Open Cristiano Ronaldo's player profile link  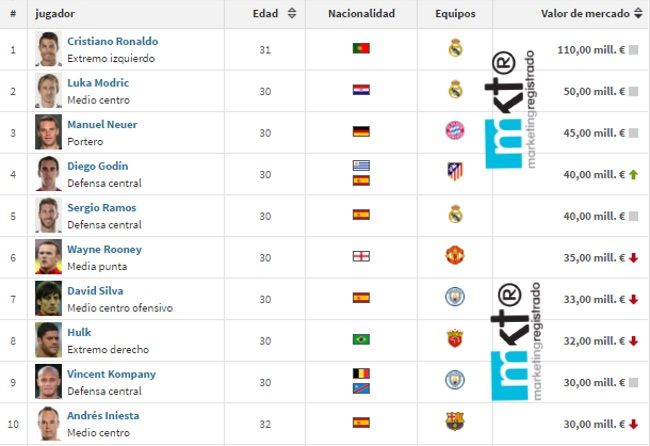coord(112,41)
